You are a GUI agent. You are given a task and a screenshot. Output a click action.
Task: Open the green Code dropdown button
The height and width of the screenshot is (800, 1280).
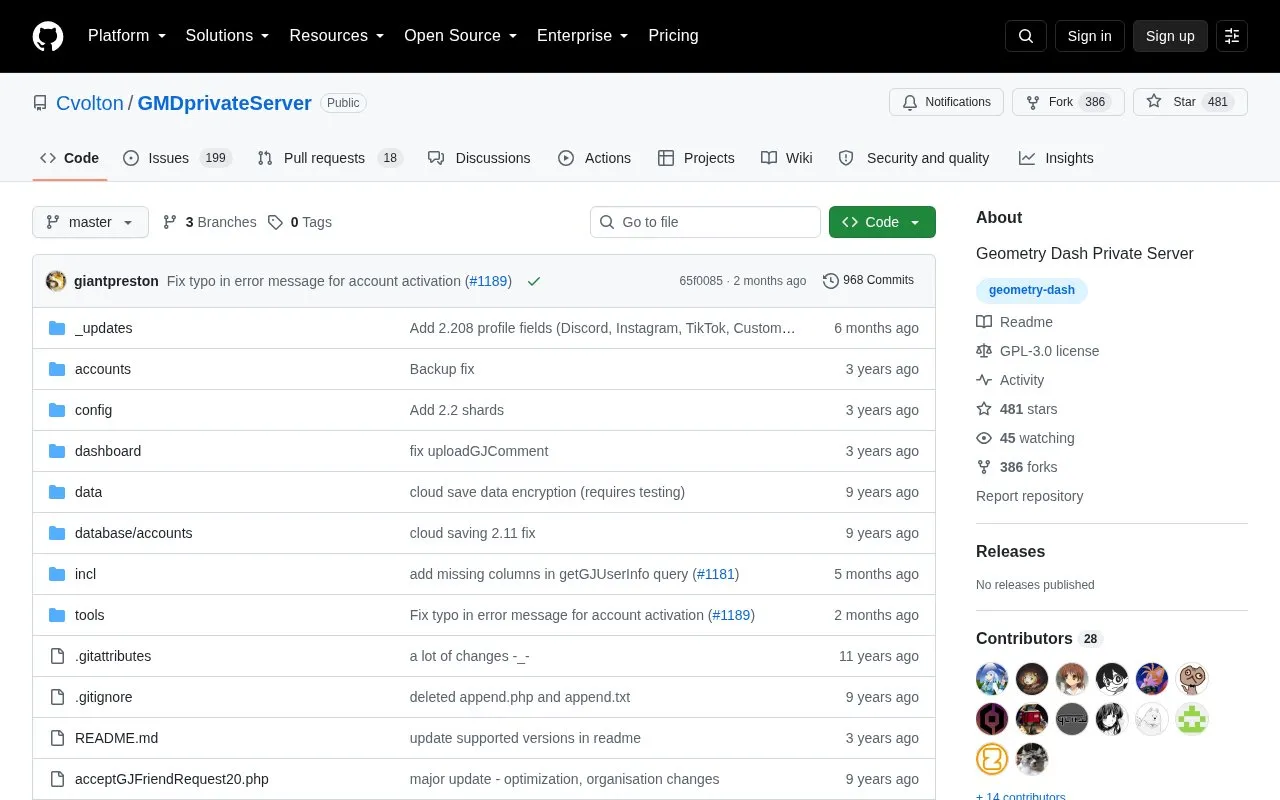[x=882, y=222]
